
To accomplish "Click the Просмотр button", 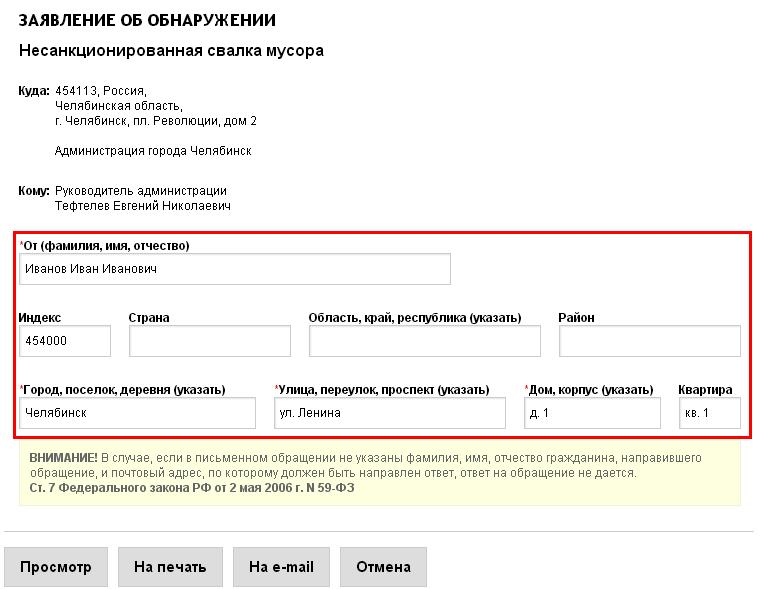I will point(56,567).
